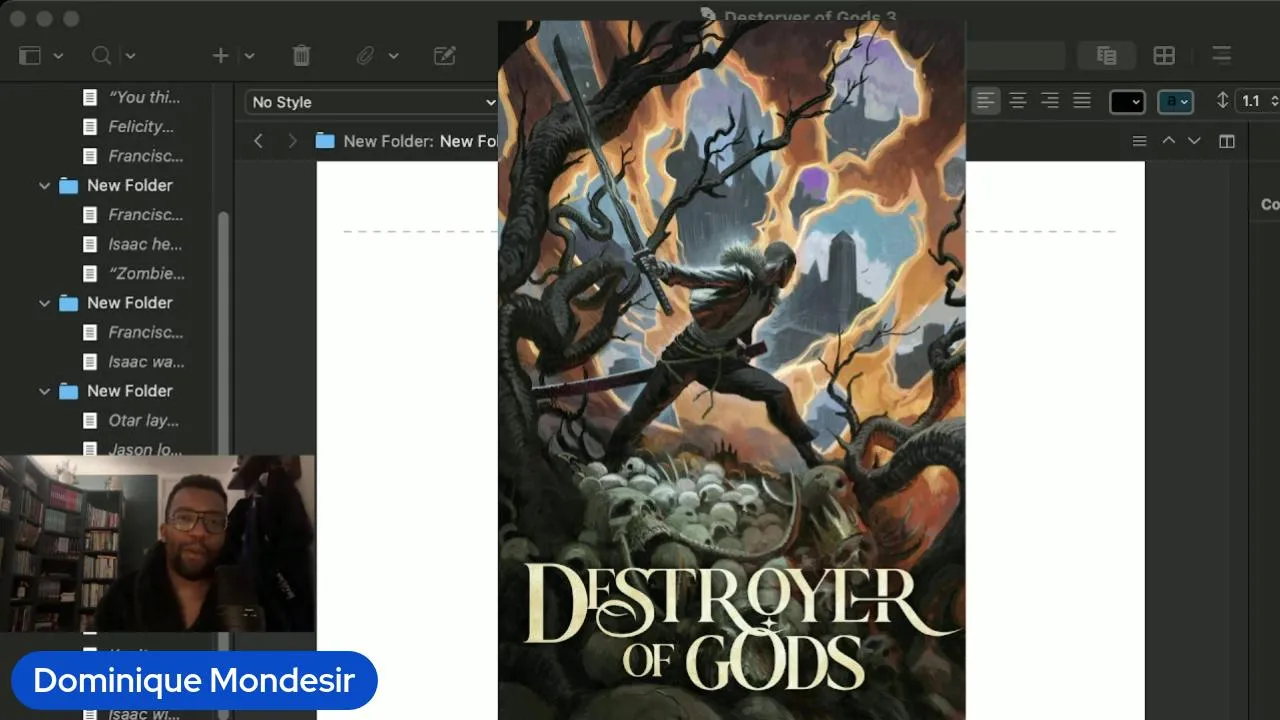Select the Francisc... document above Isaac he...
Image resolution: width=1280 pixels, height=720 pixels.
145,214
